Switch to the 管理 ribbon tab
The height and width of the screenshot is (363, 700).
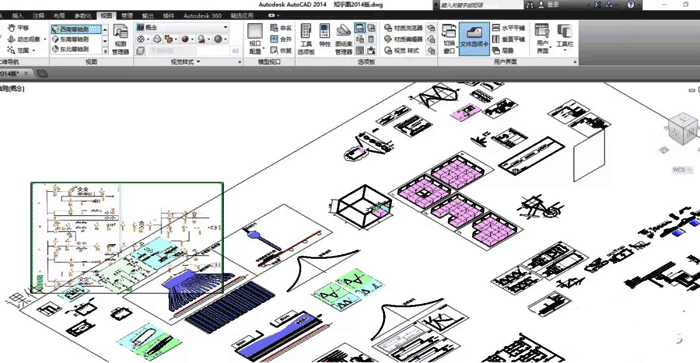(x=127, y=16)
